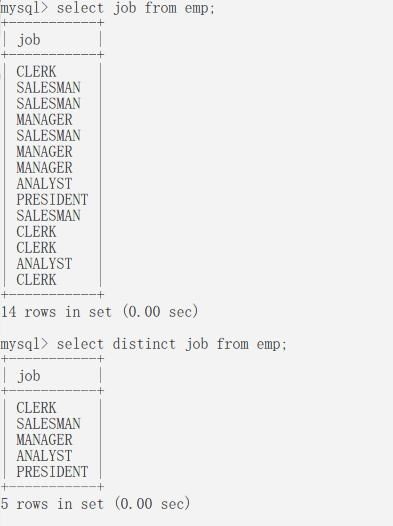The image size is (393, 526).
Task: Click the job column header in first table
Action: coord(29,40)
